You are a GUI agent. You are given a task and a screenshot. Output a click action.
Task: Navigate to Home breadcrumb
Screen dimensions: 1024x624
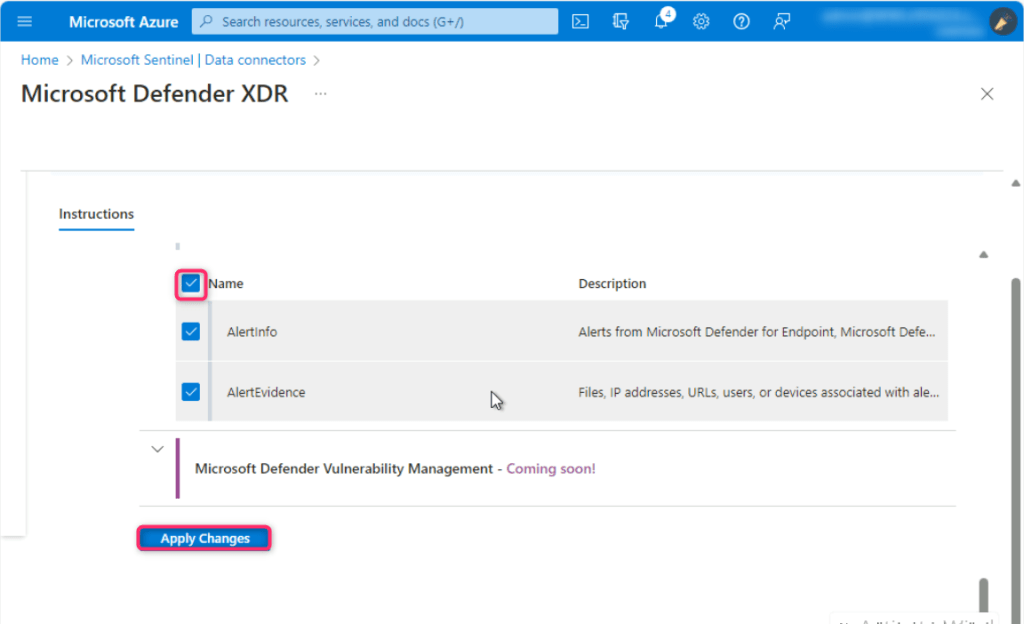point(40,60)
